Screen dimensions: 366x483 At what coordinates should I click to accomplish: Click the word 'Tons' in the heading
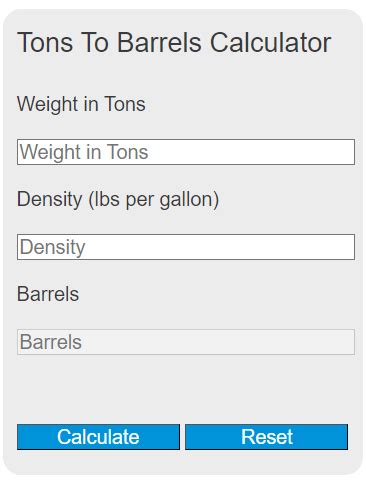(x=45, y=42)
